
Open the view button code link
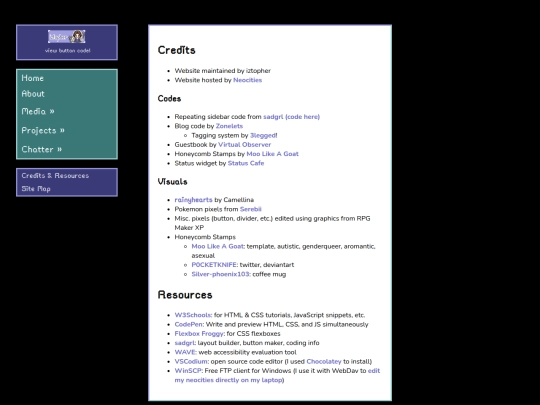68,51
